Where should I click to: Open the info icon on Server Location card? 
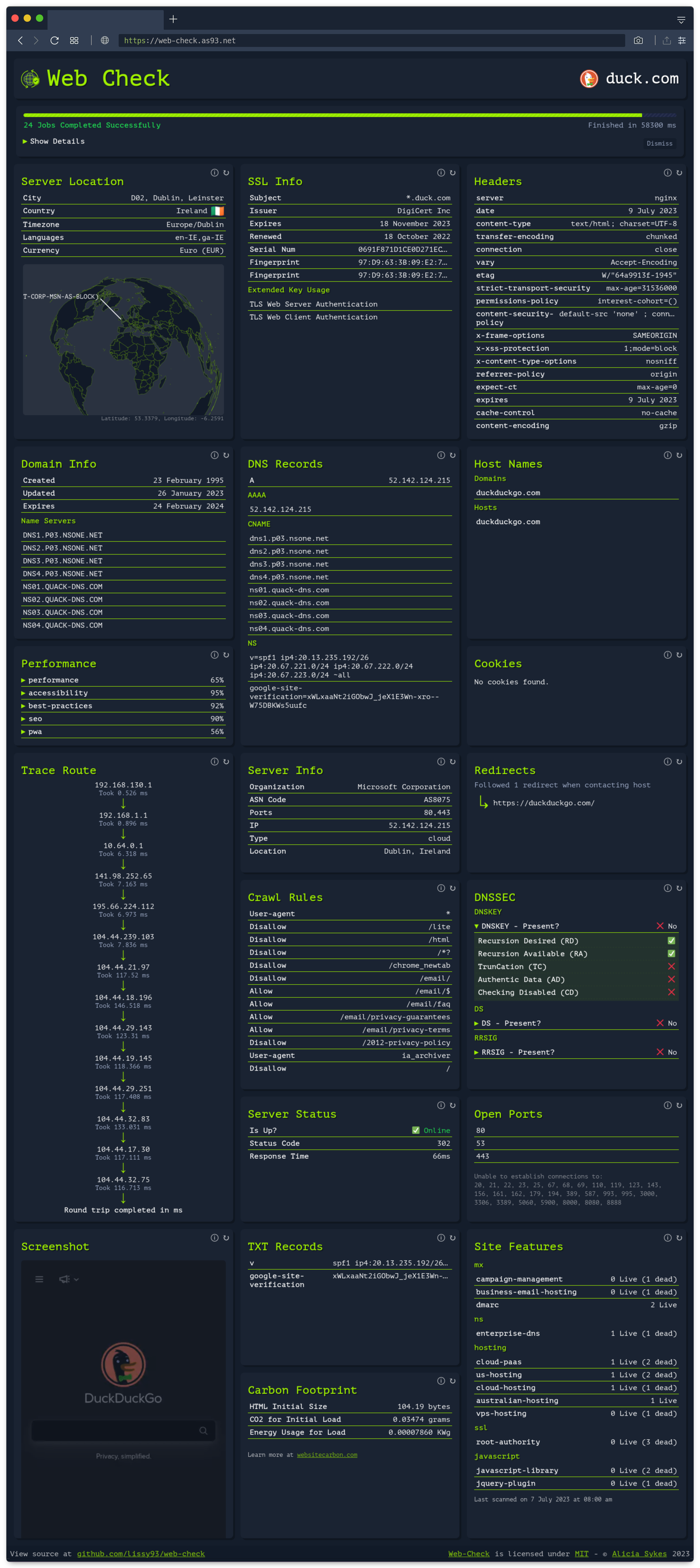tap(214, 173)
